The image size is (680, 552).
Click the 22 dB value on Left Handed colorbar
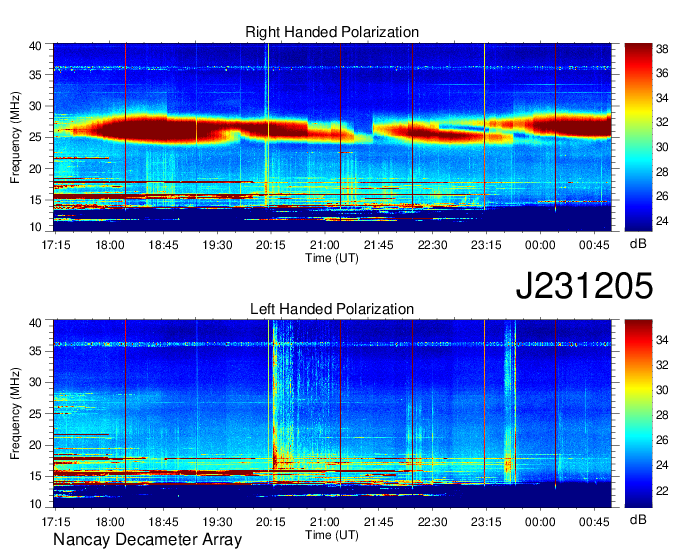pos(662,491)
